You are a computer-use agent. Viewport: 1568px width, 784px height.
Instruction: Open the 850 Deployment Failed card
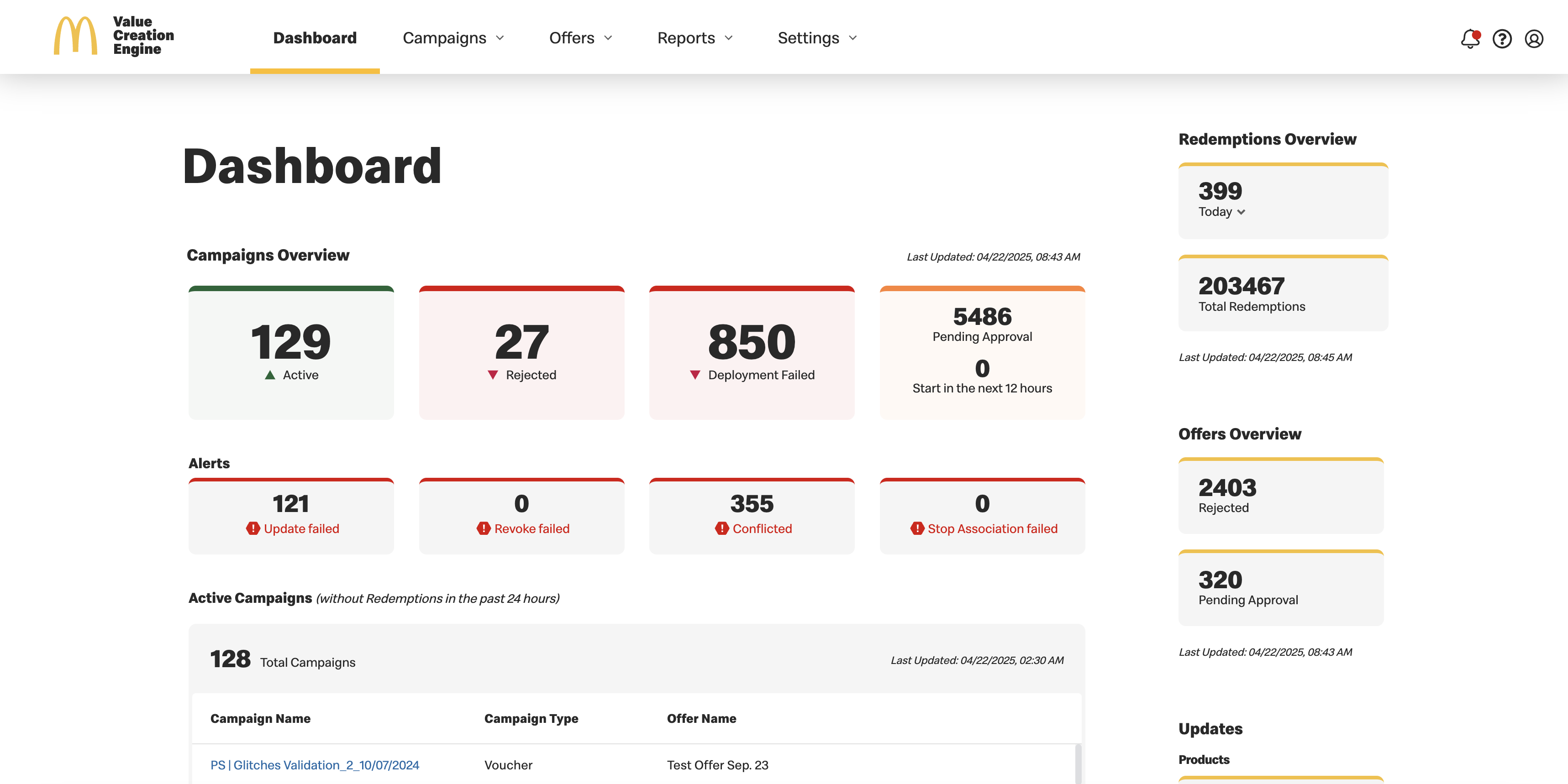pos(752,352)
